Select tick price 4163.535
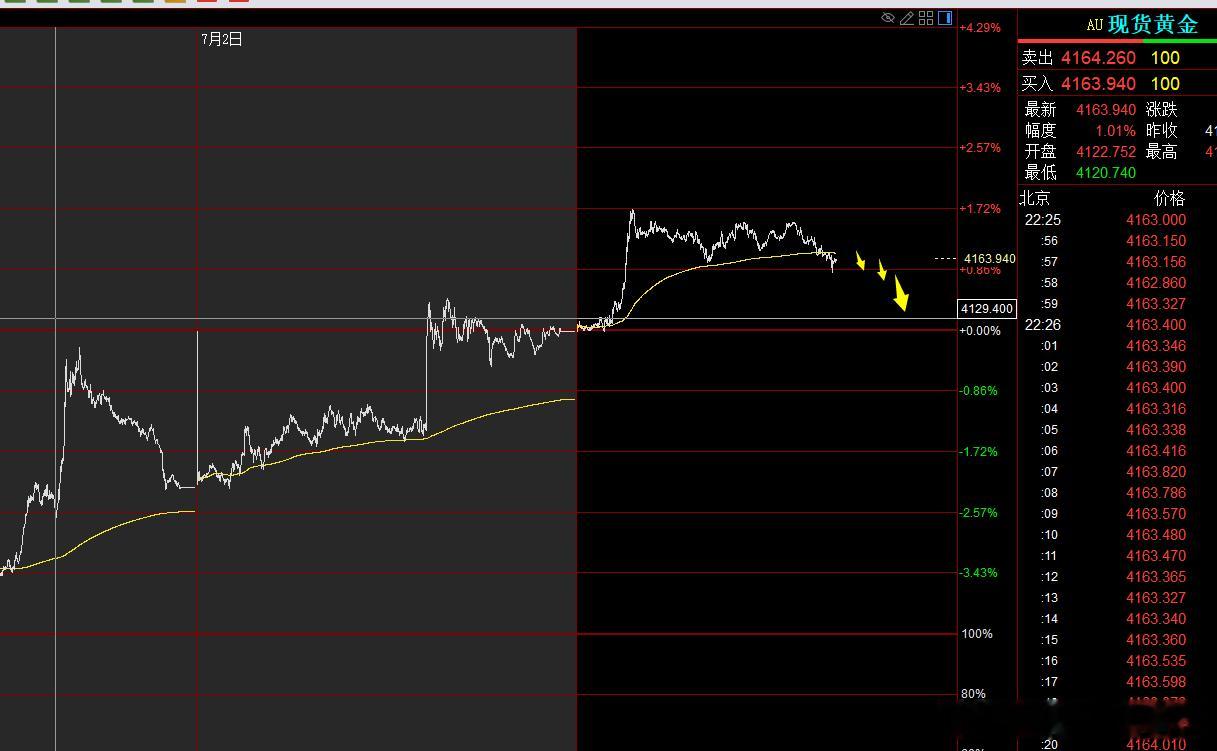The width and height of the screenshot is (1217, 751). coord(1156,661)
